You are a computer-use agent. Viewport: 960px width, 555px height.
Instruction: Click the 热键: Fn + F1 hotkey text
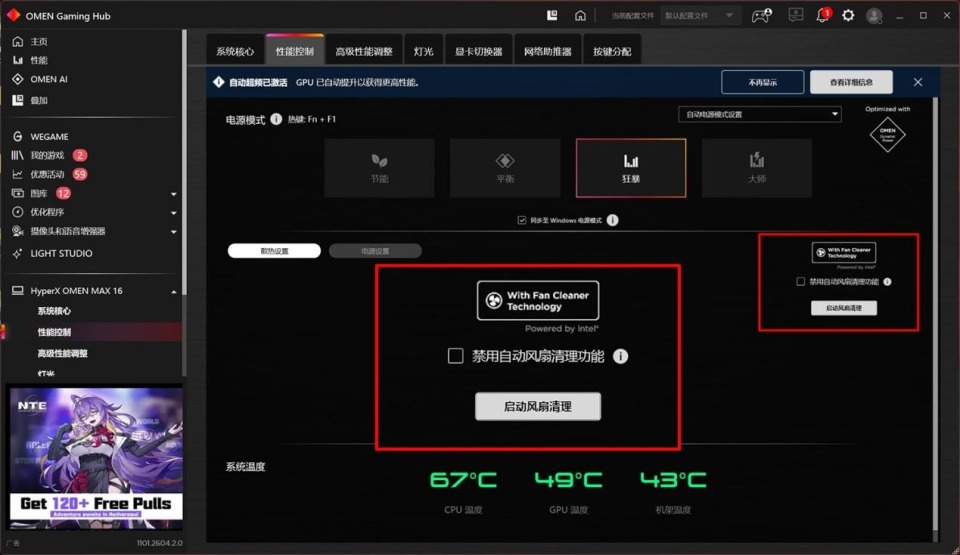point(312,119)
